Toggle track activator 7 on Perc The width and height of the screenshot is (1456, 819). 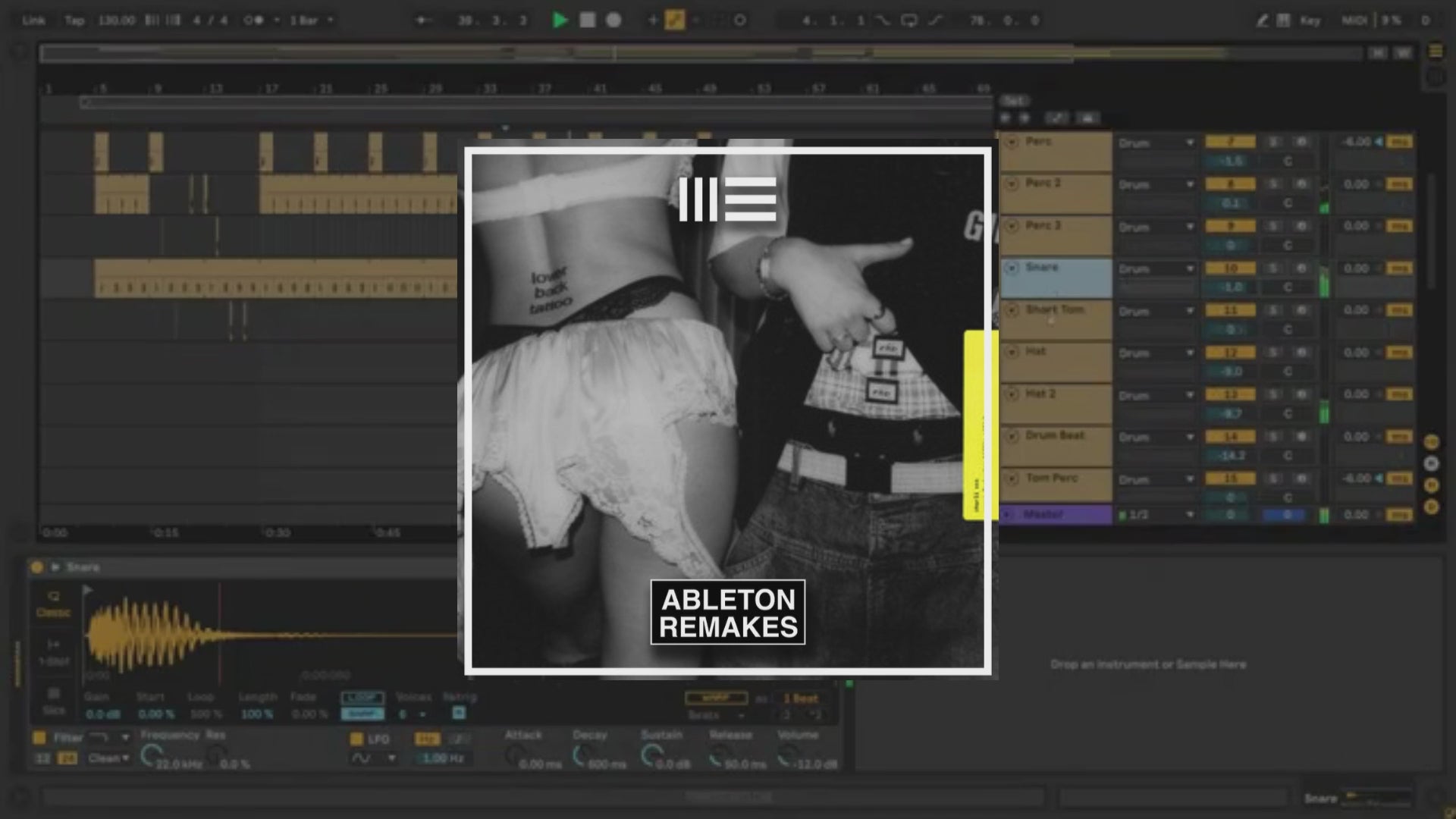(x=1230, y=142)
